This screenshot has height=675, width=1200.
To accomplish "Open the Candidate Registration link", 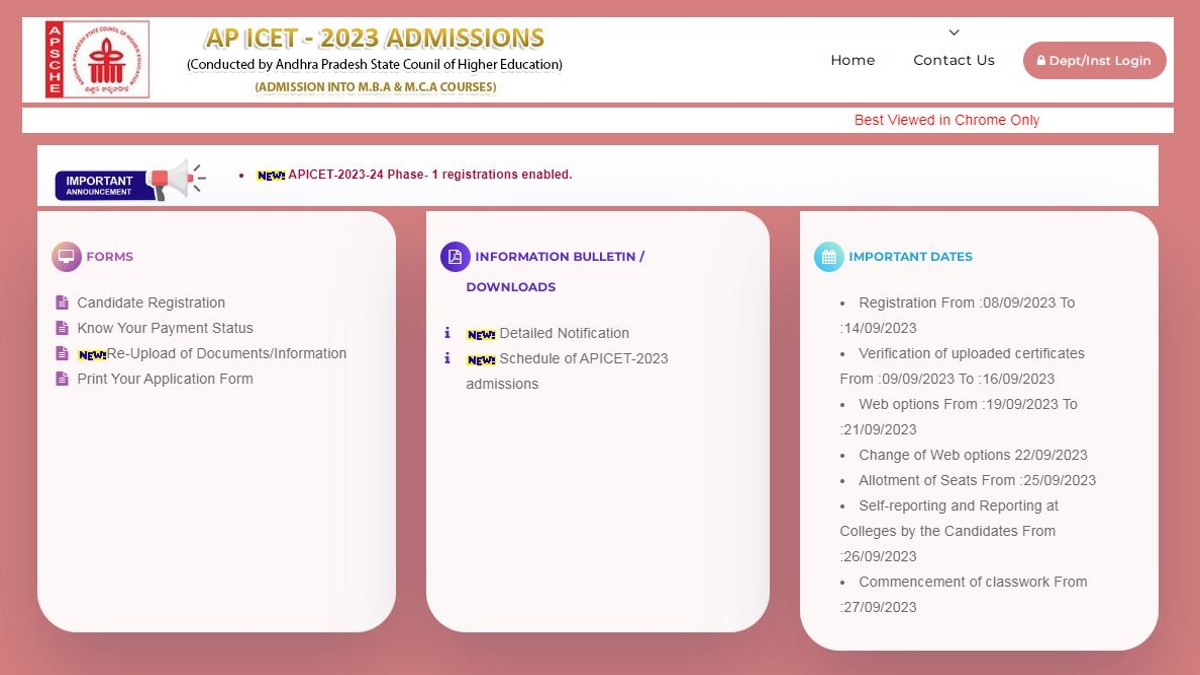I will click(151, 303).
